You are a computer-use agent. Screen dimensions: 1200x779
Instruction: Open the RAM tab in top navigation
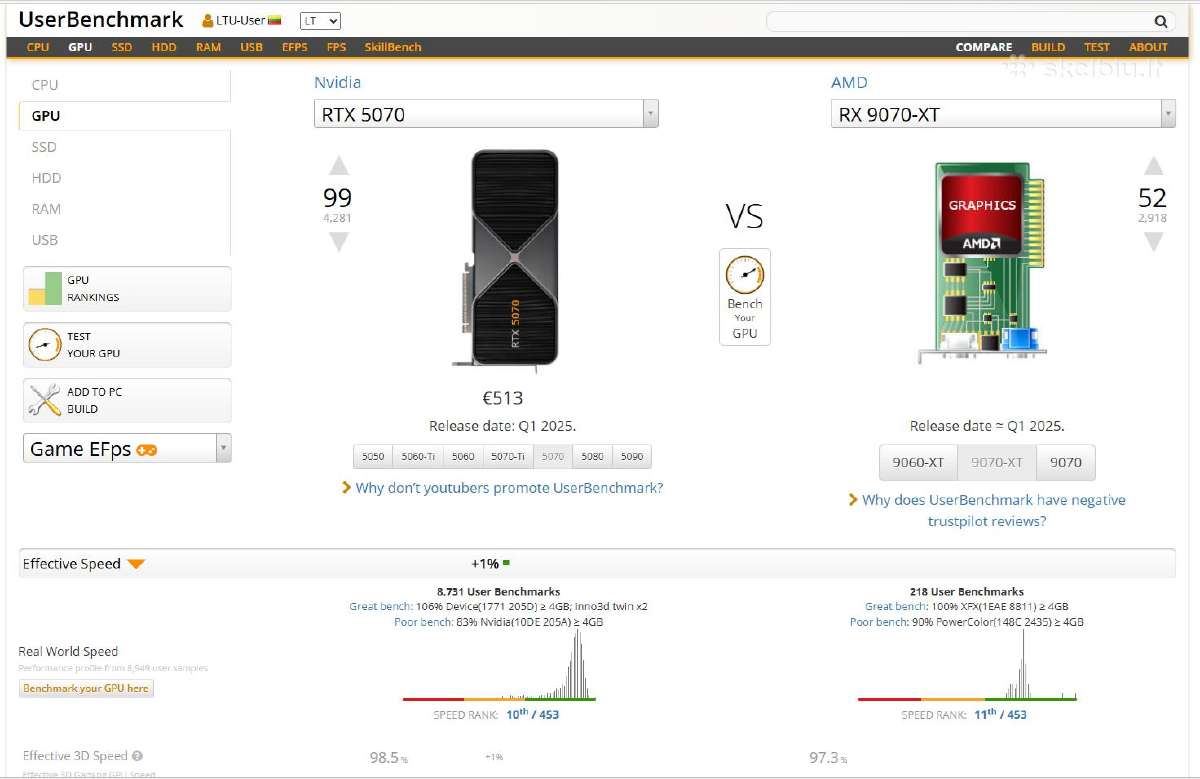click(208, 47)
